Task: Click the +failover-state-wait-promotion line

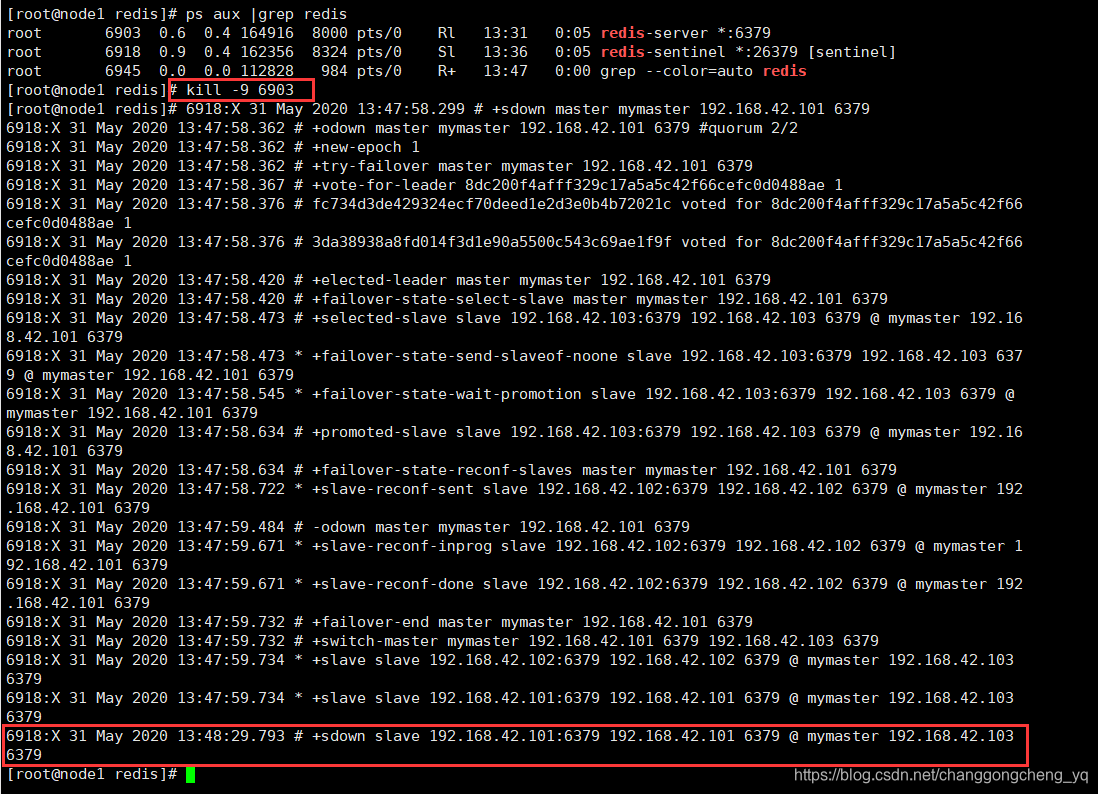Action: click(x=510, y=403)
